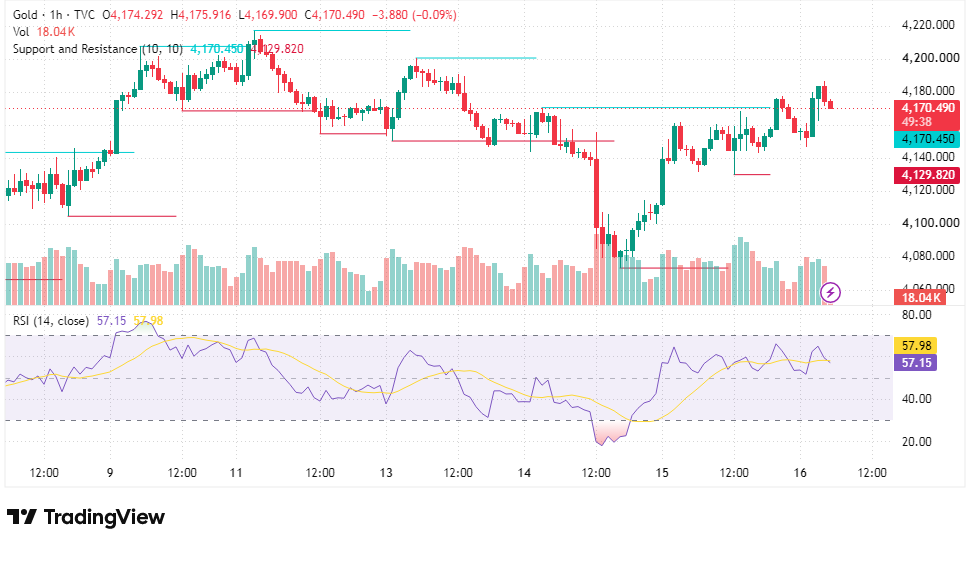Click the date 14 on time axis
The image size is (980, 574).
(x=524, y=473)
